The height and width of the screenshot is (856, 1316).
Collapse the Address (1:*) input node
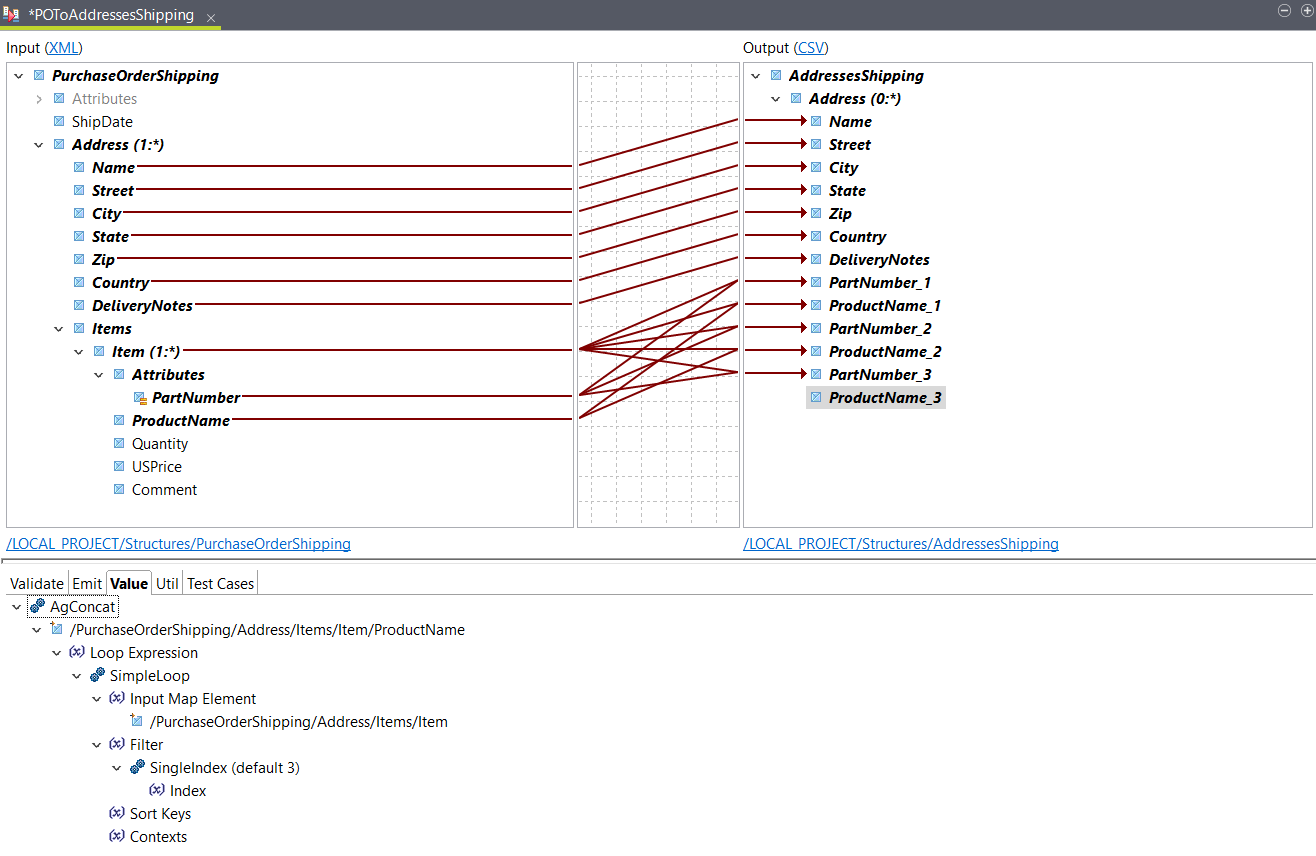pos(38,144)
